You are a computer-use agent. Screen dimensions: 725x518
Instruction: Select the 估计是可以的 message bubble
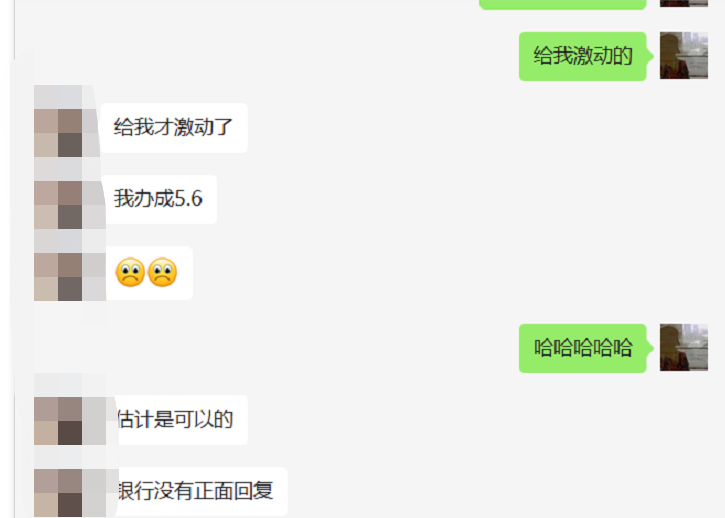pos(180,420)
